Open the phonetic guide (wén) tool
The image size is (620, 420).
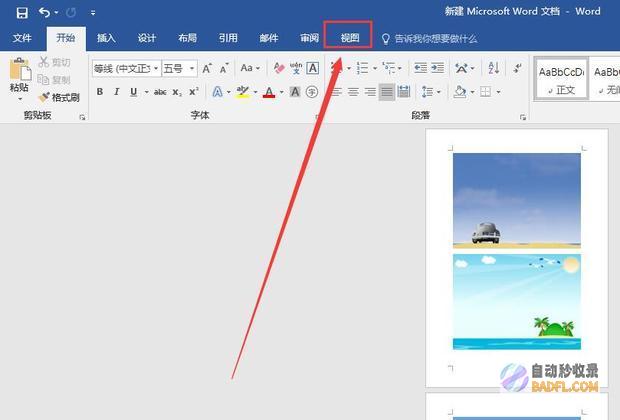tap(296, 68)
